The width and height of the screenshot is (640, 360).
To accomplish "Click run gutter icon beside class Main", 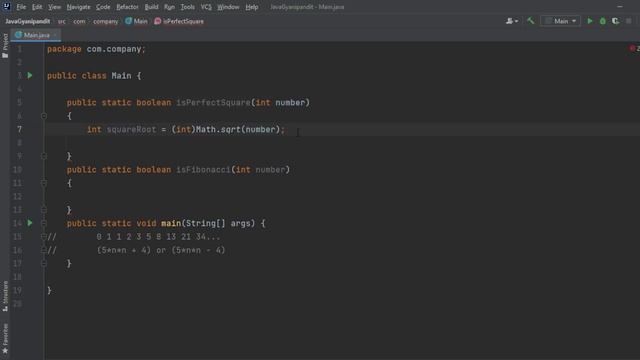I will coord(30,76).
